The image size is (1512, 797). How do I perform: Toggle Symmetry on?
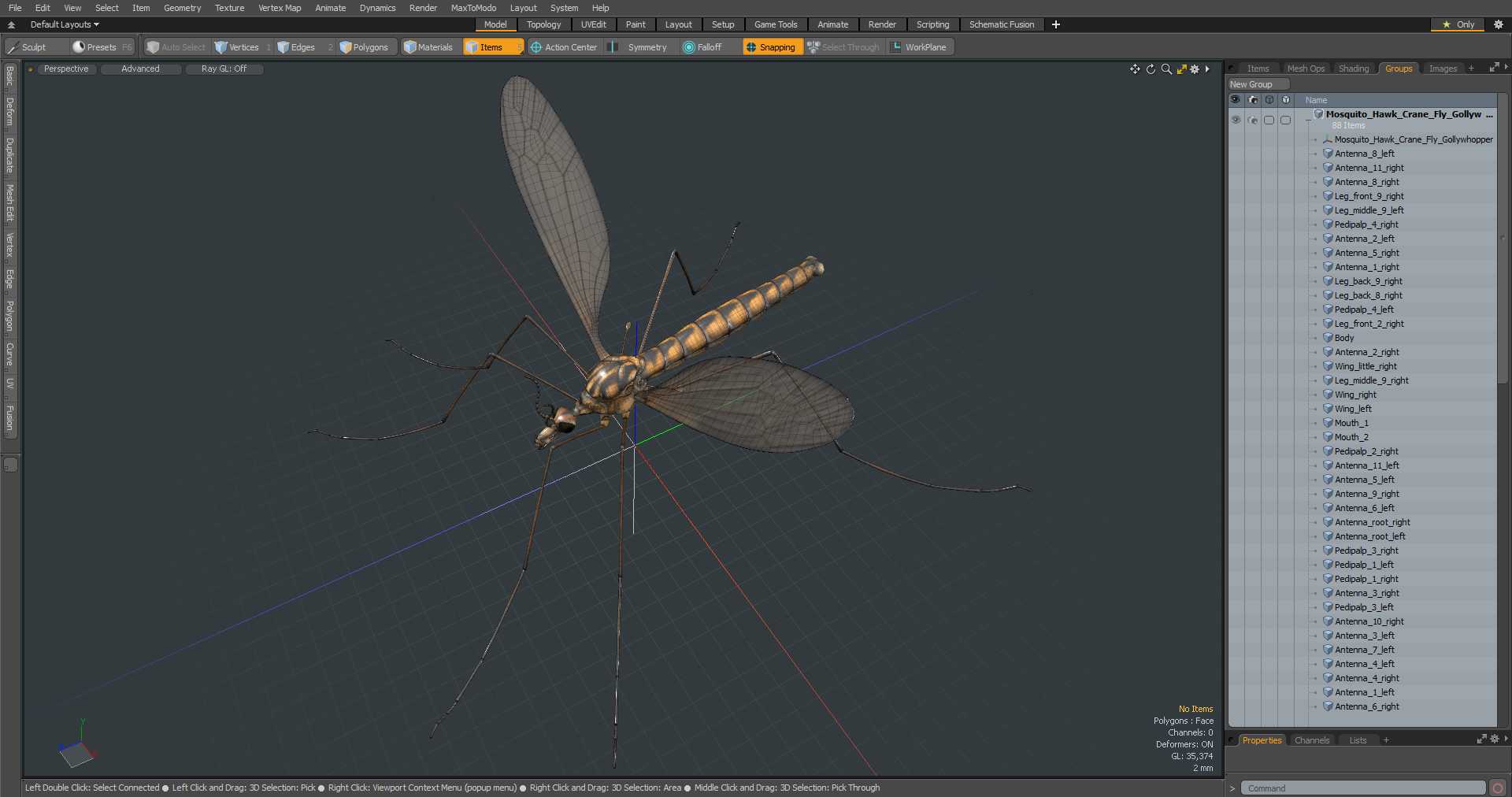(639, 47)
